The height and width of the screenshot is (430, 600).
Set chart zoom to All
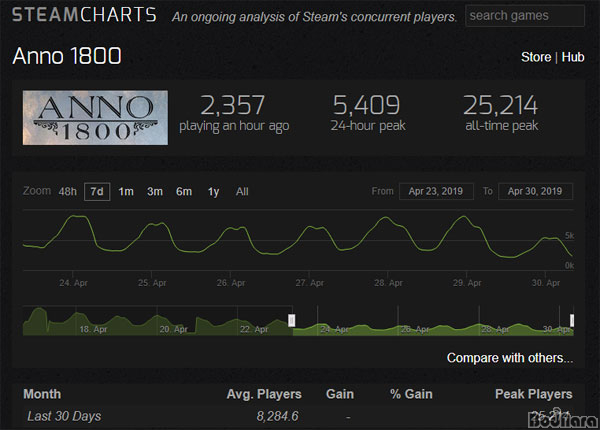[242, 191]
